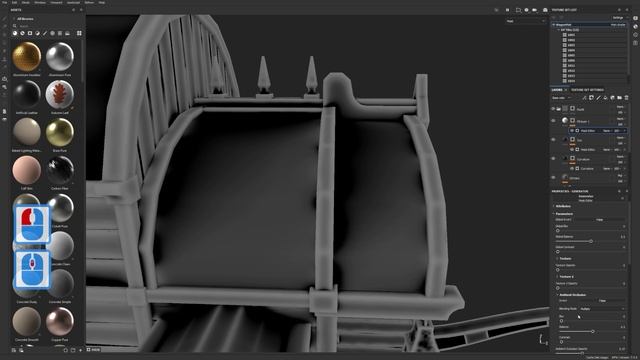Adjust Ambient Occlusion Balance slider handle

point(593,331)
